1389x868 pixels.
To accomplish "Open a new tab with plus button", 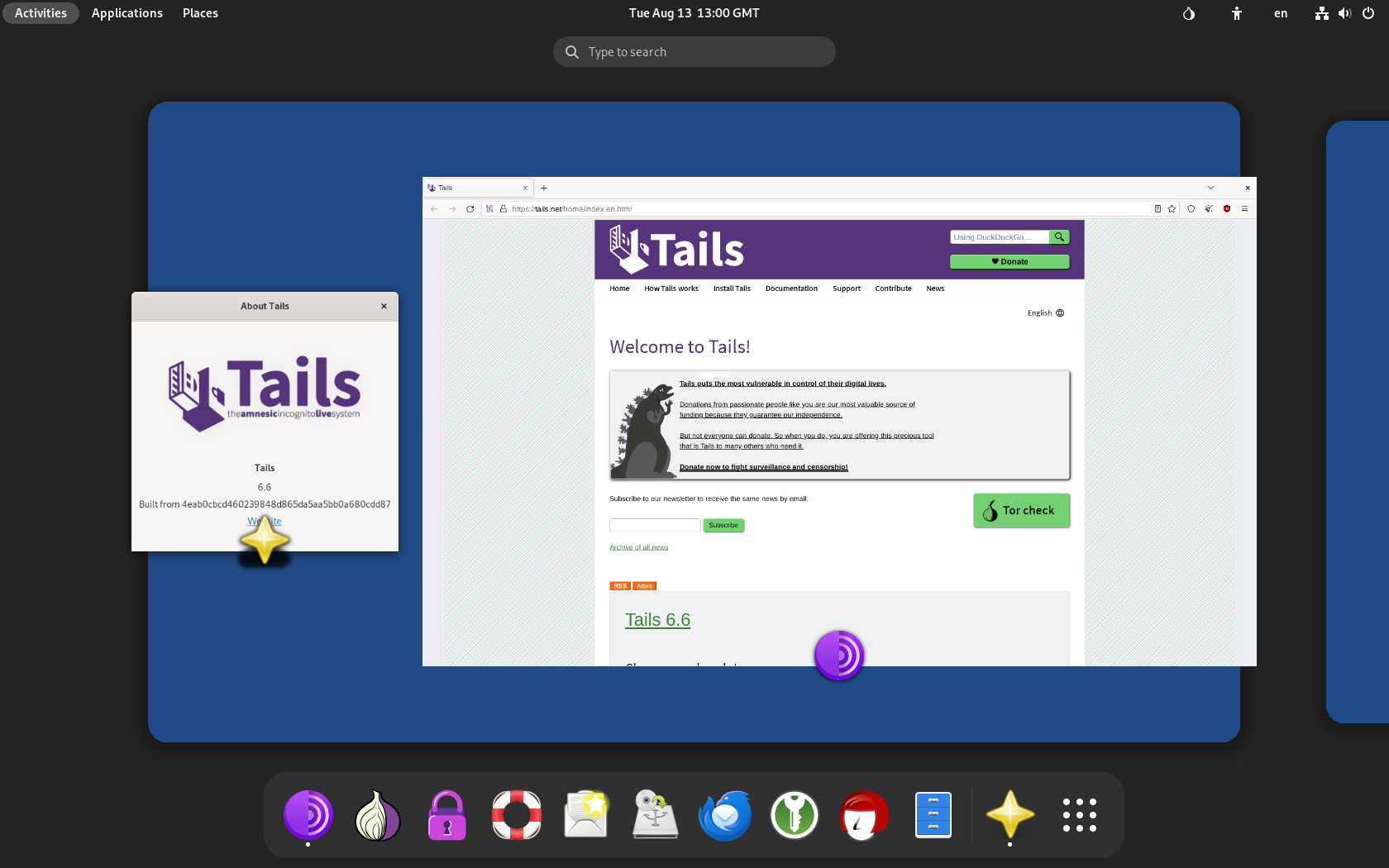I will 544,188.
